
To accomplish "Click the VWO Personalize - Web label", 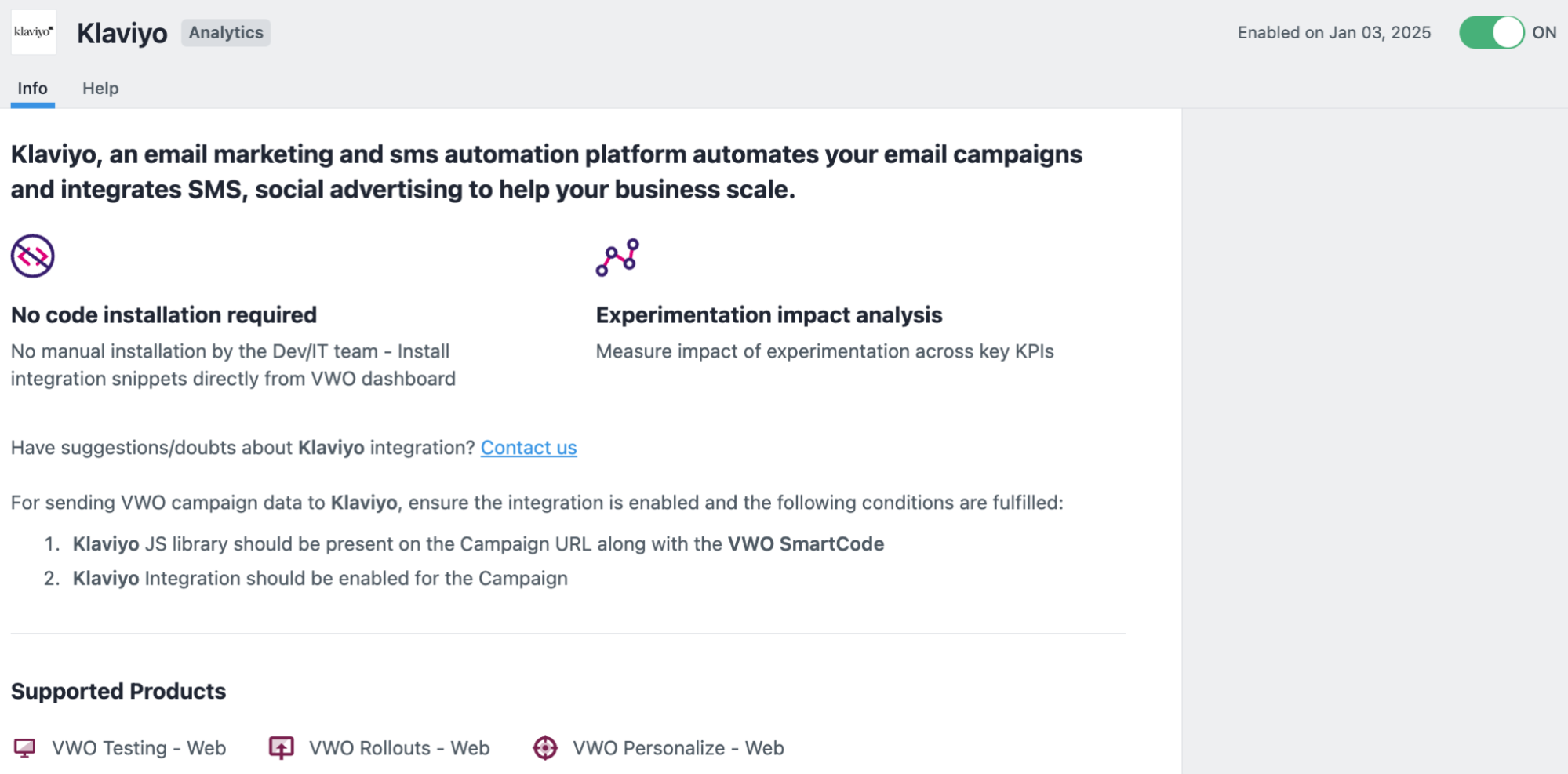I will 678,748.
